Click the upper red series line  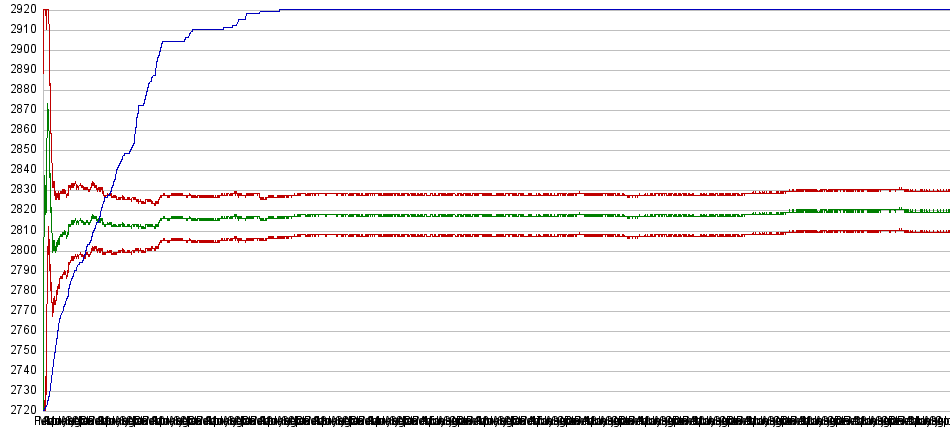click(500, 194)
